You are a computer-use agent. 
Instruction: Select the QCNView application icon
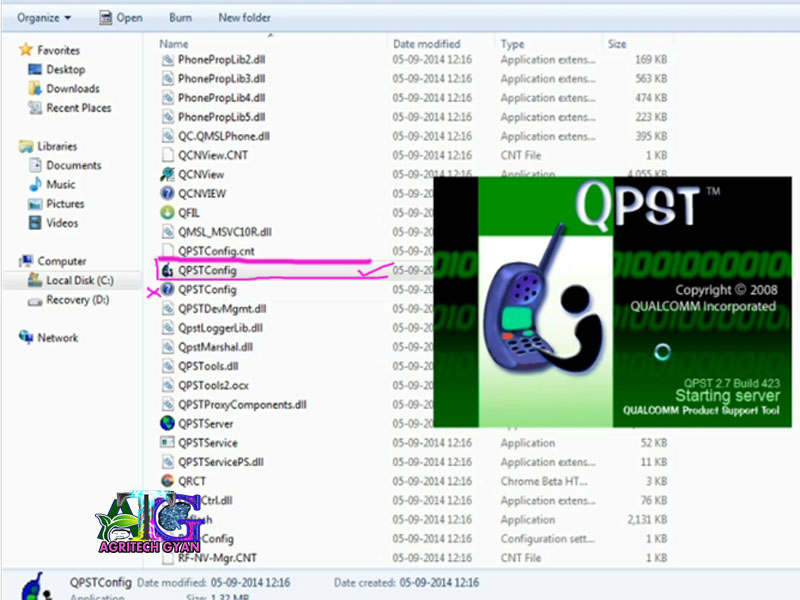click(x=167, y=174)
